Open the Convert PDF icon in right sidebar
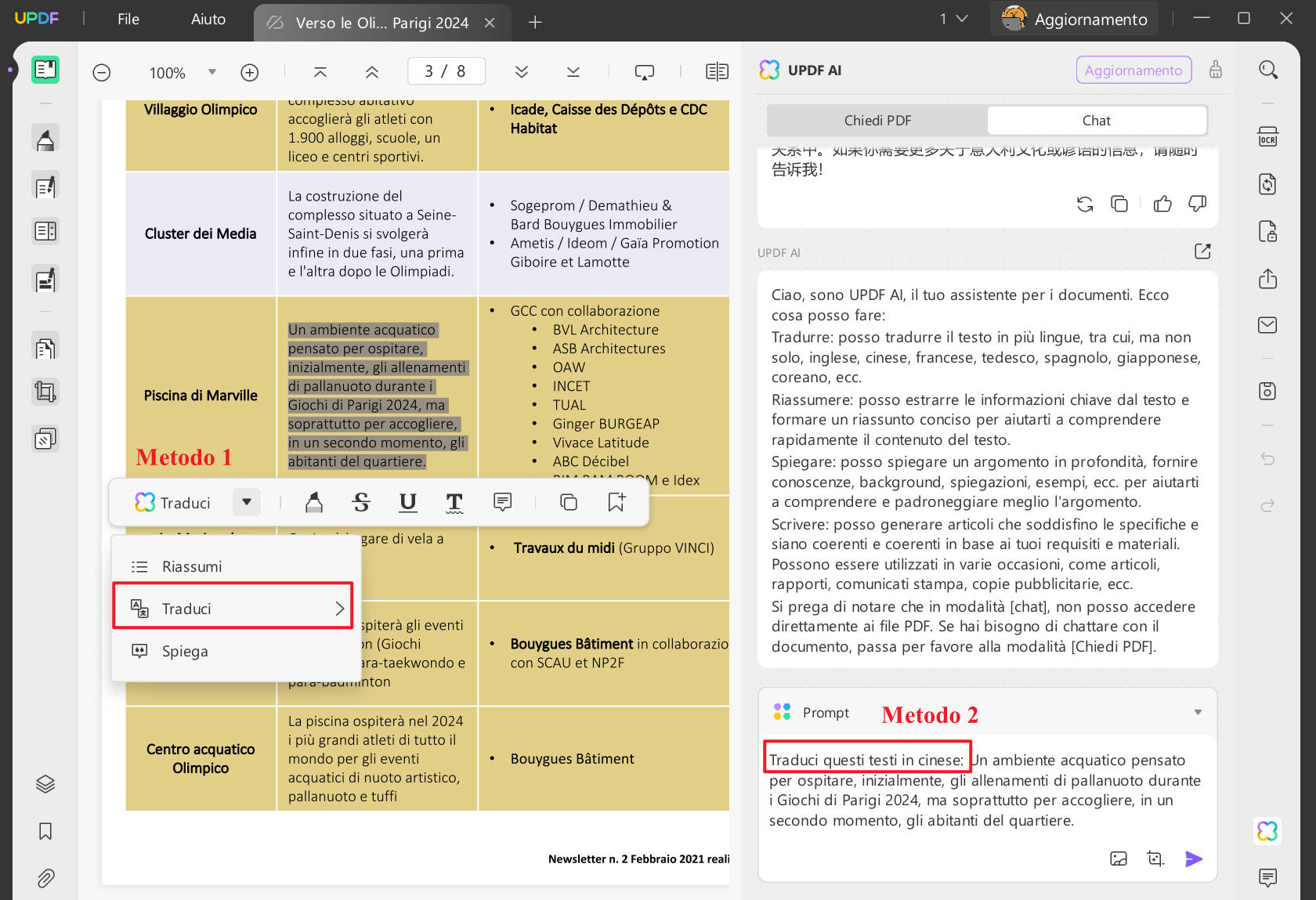Screen dimensions: 1316x900 tap(1268, 184)
